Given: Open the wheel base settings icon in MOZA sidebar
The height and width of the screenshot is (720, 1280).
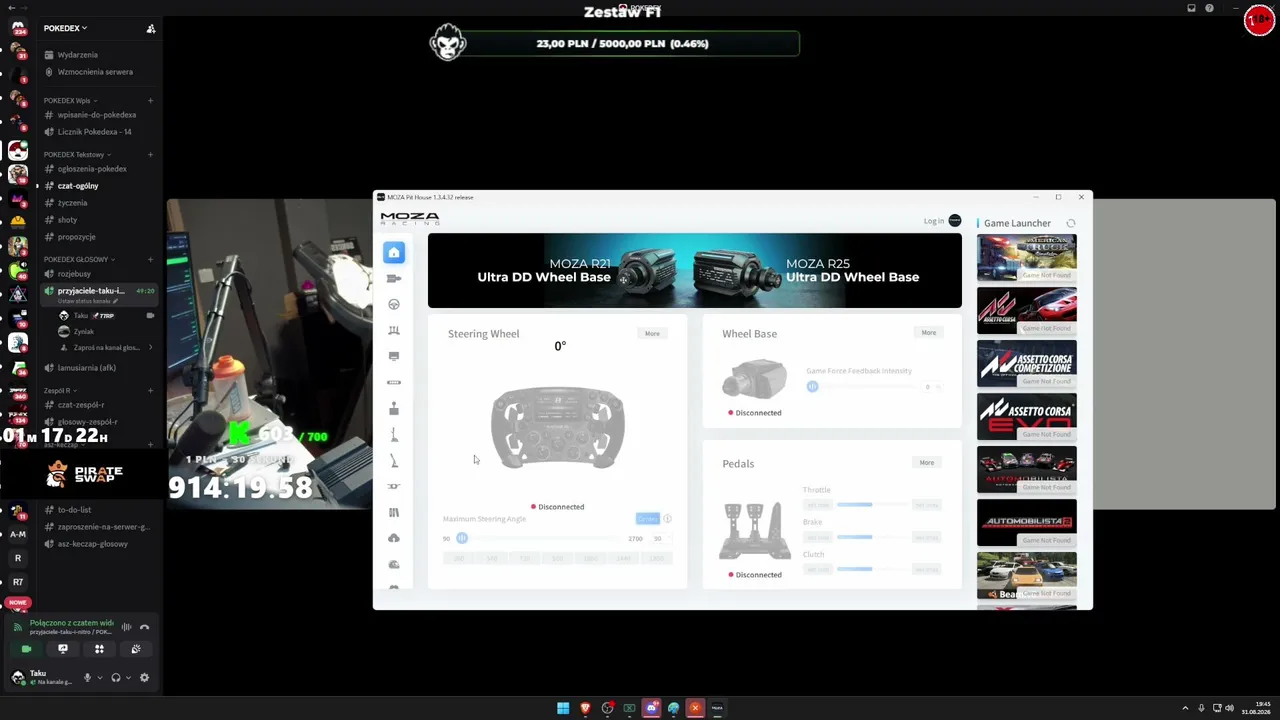Looking at the screenshot, I should coord(394,279).
